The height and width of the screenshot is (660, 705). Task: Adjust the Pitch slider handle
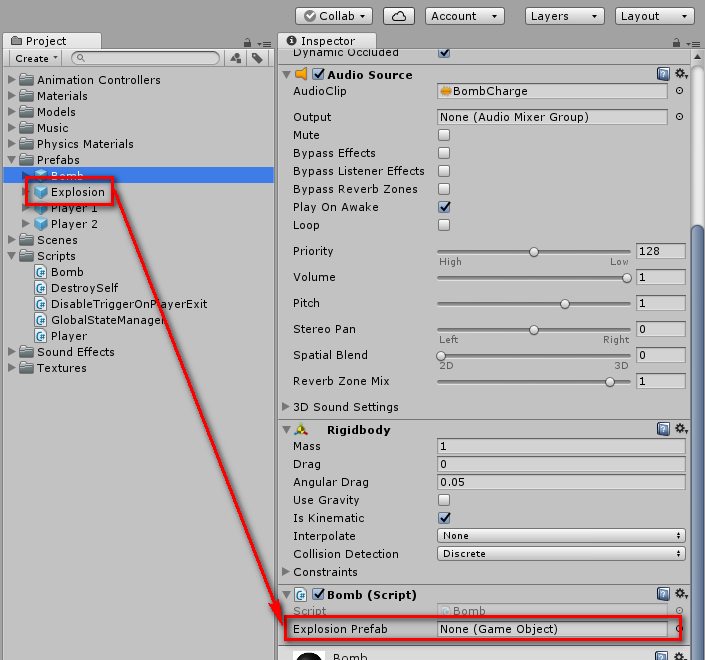pos(565,304)
